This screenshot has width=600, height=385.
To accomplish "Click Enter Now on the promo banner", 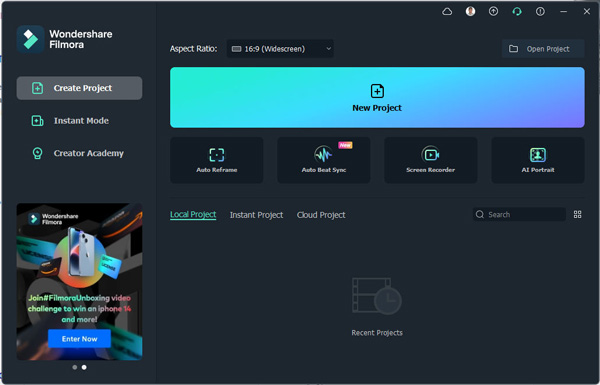I will pyautogui.click(x=80, y=339).
